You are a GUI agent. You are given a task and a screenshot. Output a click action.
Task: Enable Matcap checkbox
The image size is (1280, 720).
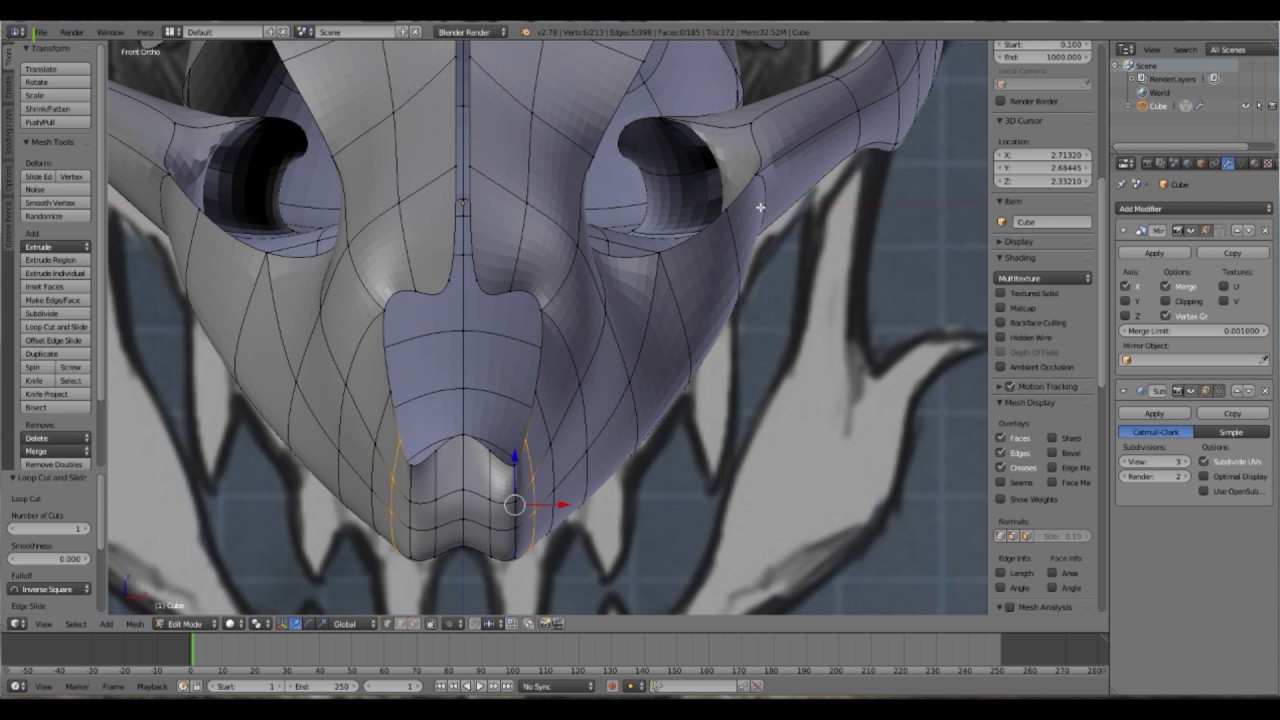click(x=1001, y=308)
